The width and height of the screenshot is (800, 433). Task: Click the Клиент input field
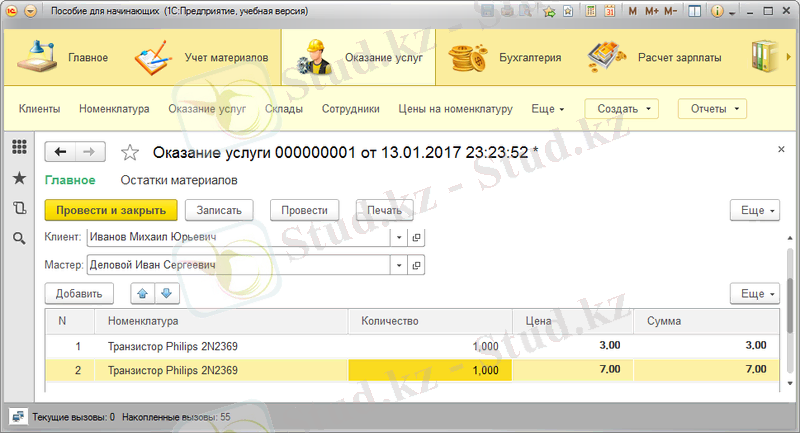(x=238, y=237)
